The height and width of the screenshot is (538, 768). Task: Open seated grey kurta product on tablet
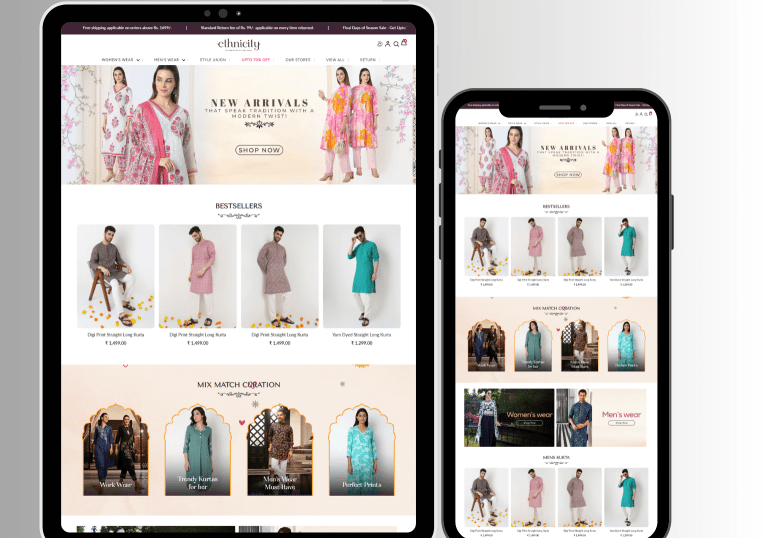tap(116, 276)
